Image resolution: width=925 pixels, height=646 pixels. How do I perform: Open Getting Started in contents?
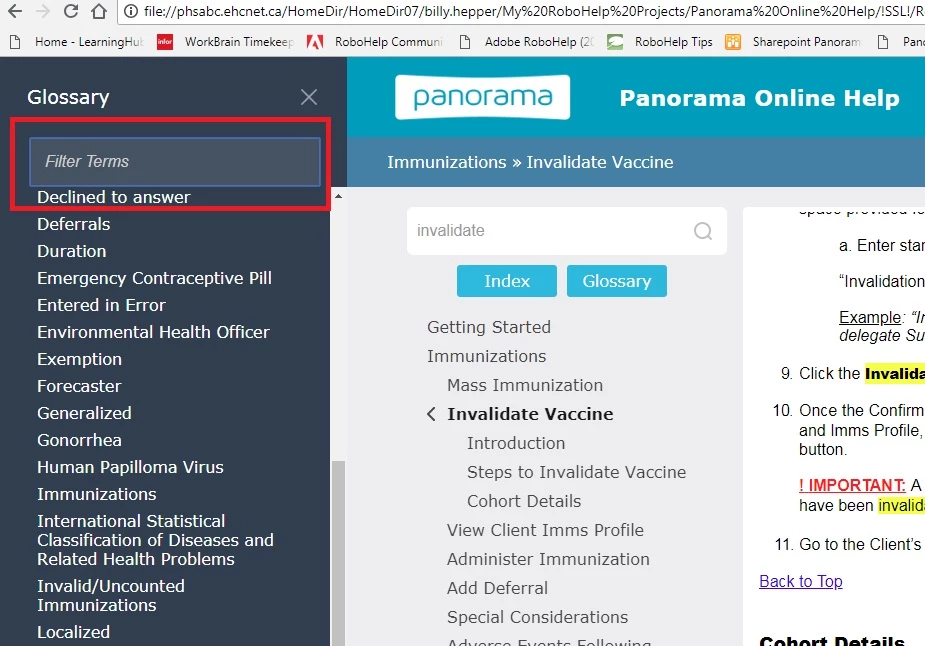tap(489, 327)
